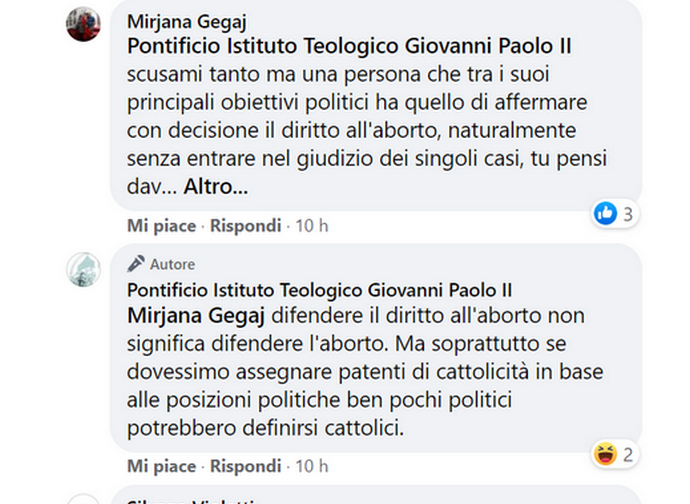Screen dimensions: 690x504
Task: Click blue thumbs-up reaction icon
Action: (x=605, y=213)
